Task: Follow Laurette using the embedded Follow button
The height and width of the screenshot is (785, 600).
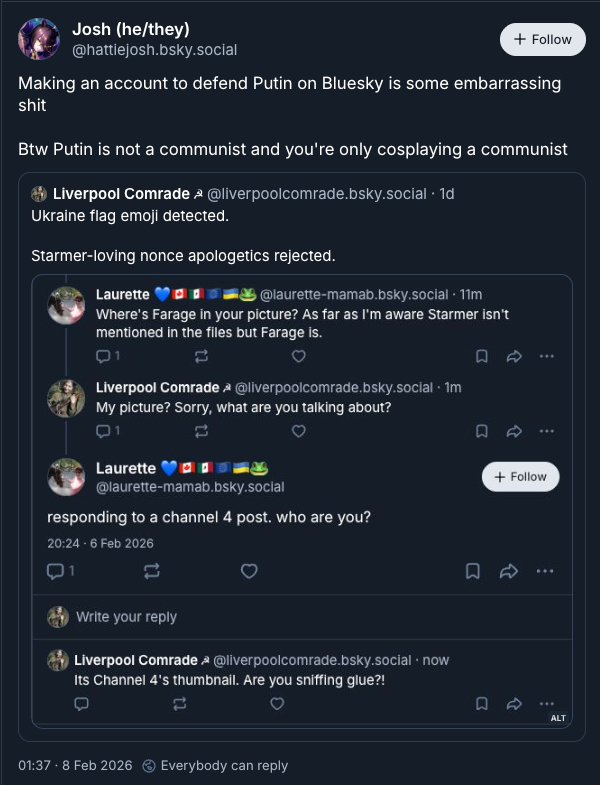Action: [x=520, y=477]
